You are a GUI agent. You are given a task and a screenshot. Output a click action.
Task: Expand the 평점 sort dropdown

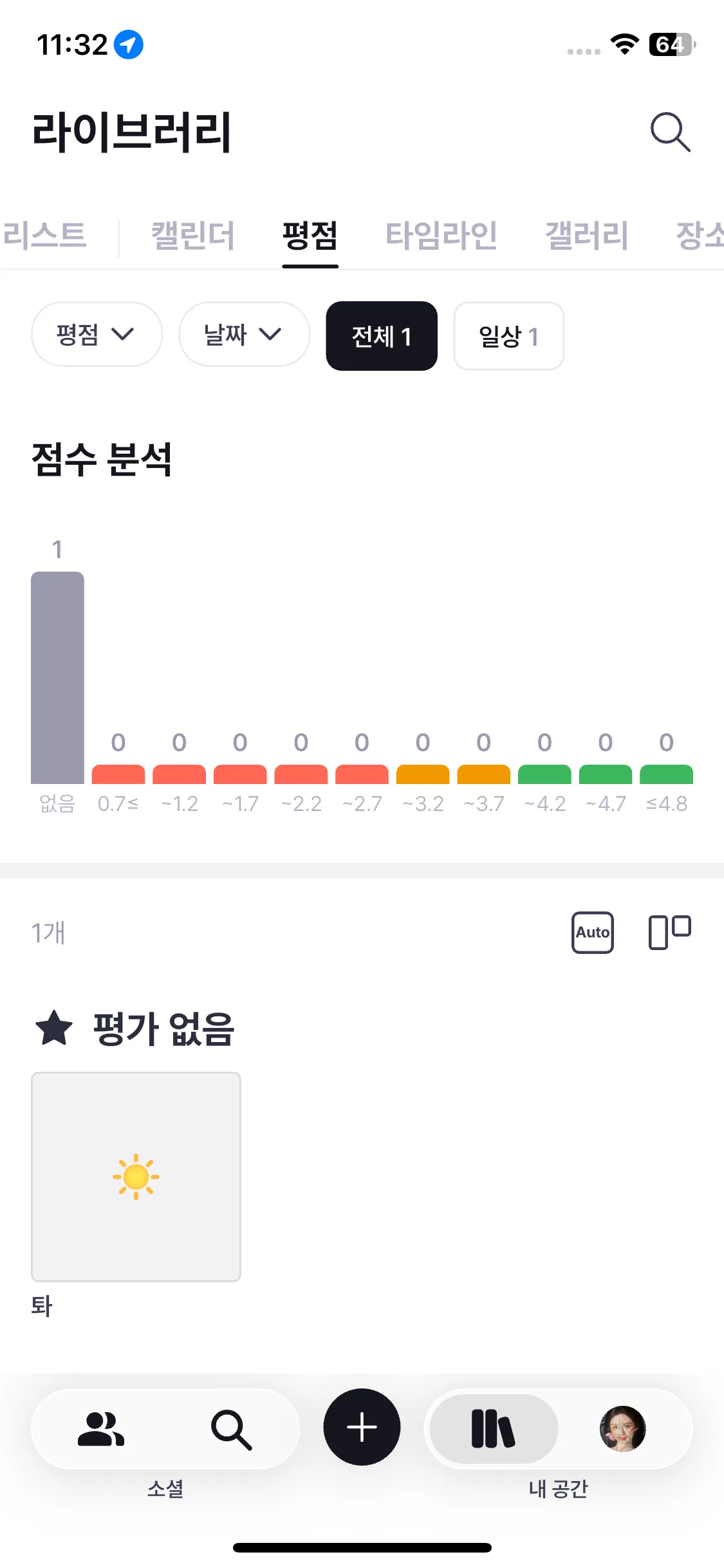click(97, 334)
